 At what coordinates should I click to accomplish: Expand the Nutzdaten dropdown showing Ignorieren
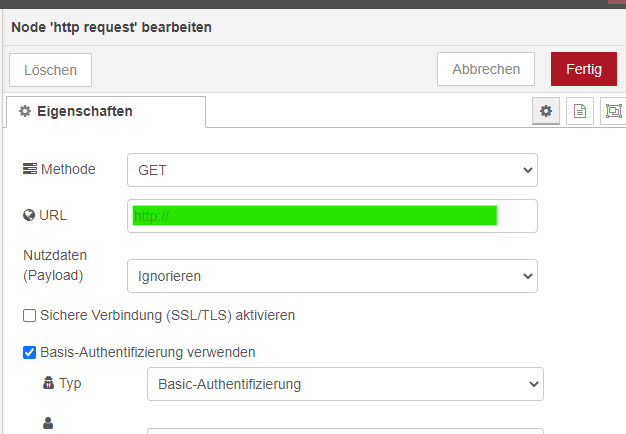click(x=332, y=275)
